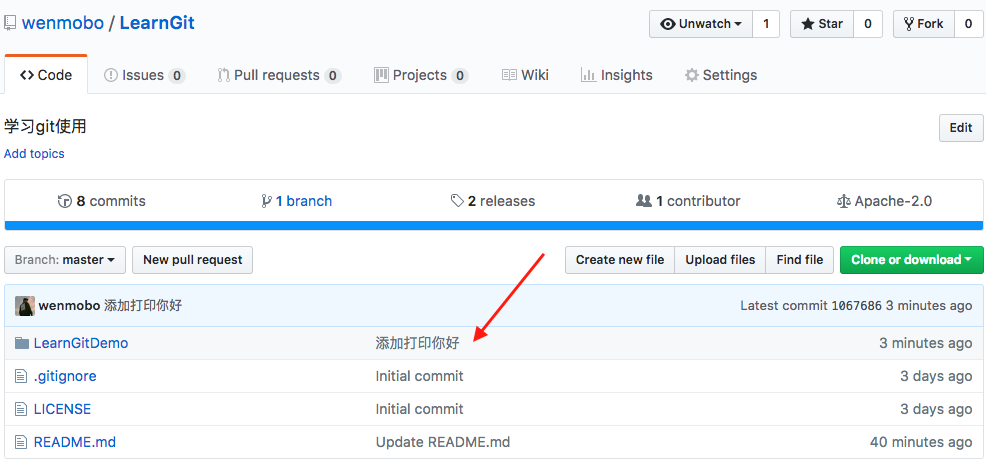View the 1 branch list

click(296, 201)
